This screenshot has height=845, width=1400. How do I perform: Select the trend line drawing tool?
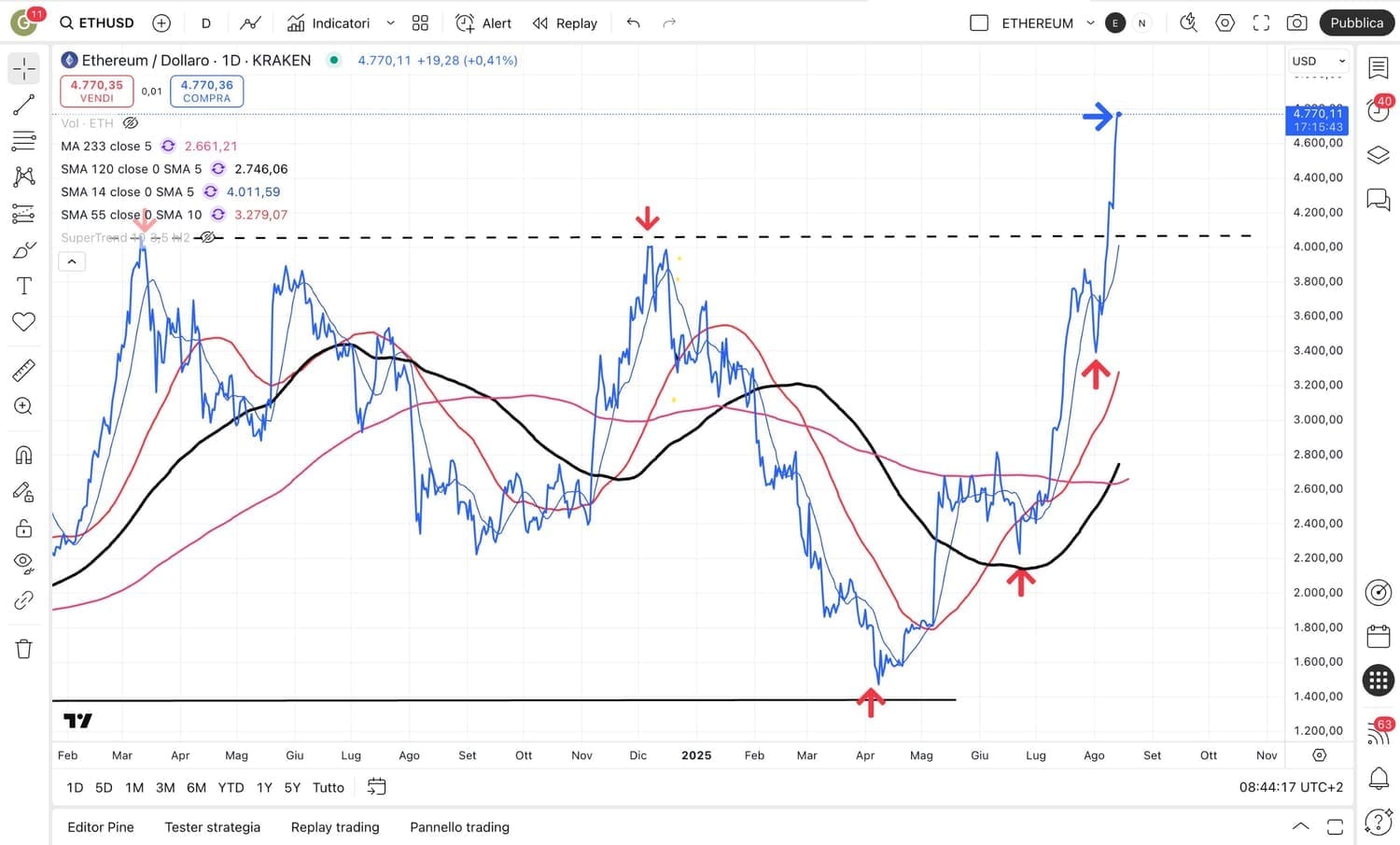point(24,105)
